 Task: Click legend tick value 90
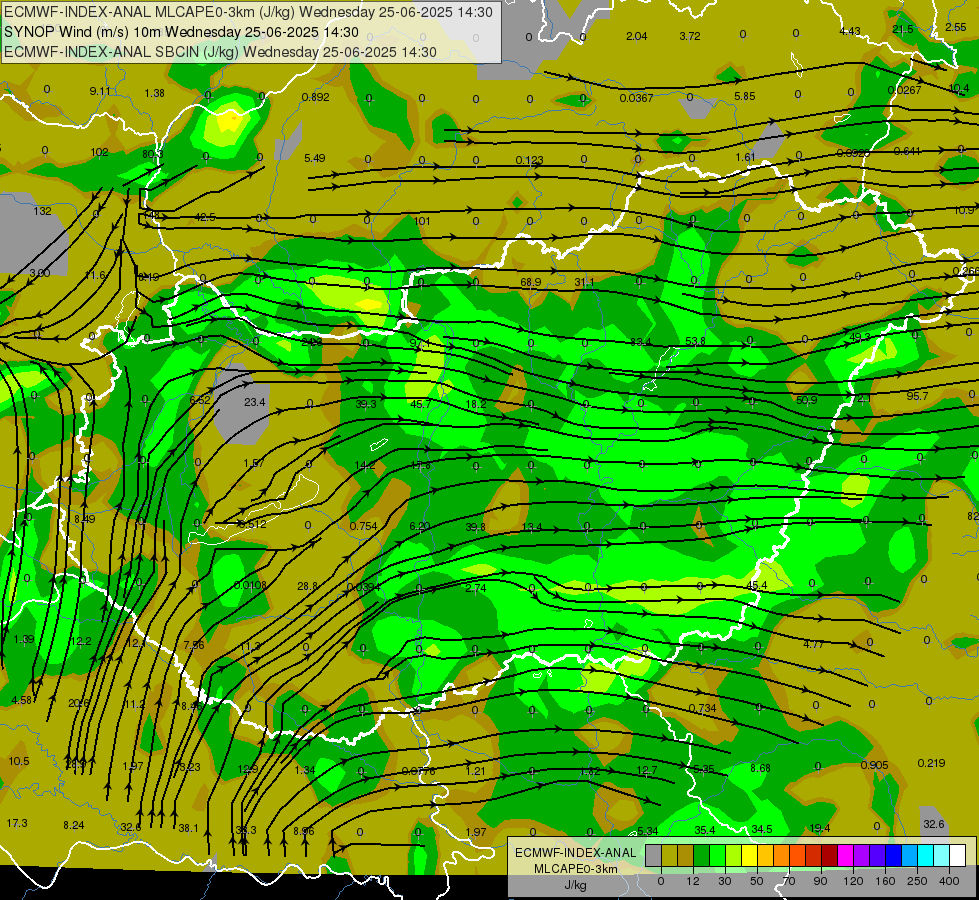(820, 881)
